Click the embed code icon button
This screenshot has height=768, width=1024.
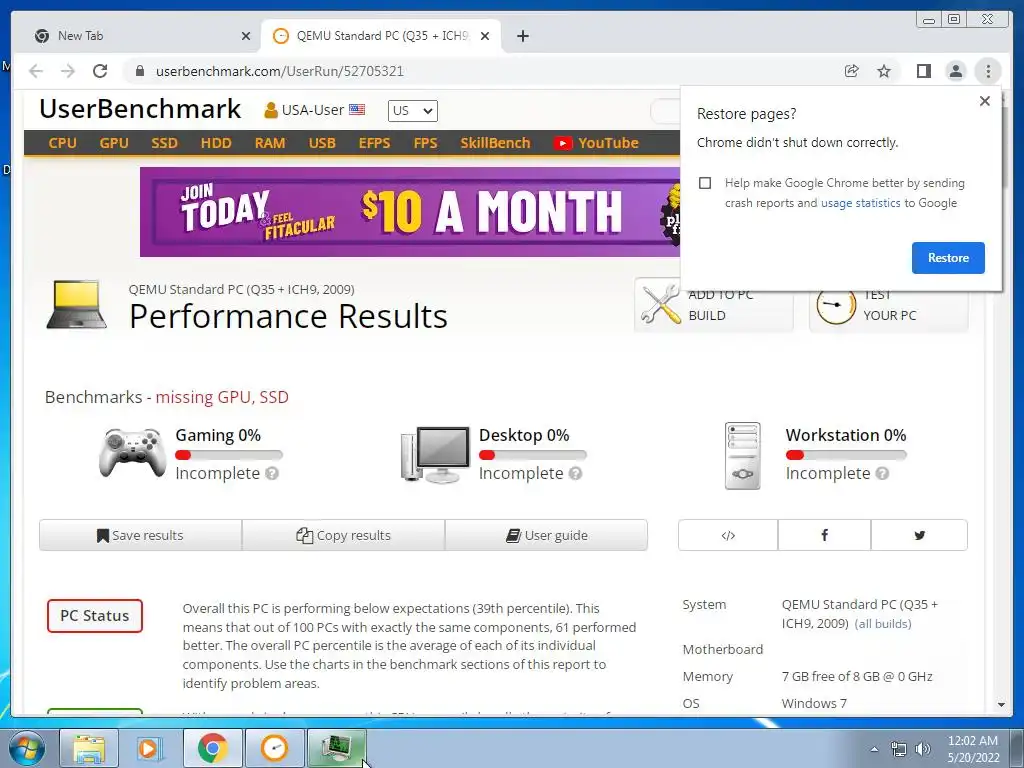click(728, 536)
